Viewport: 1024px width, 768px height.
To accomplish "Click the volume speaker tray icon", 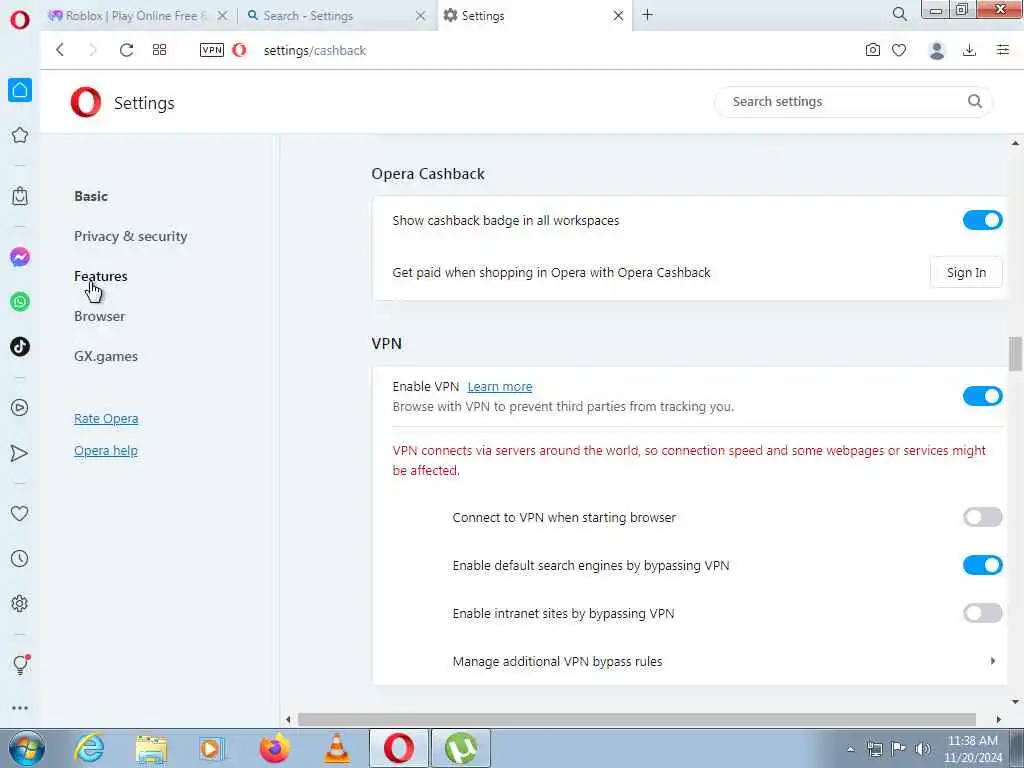I will coord(923,749).
